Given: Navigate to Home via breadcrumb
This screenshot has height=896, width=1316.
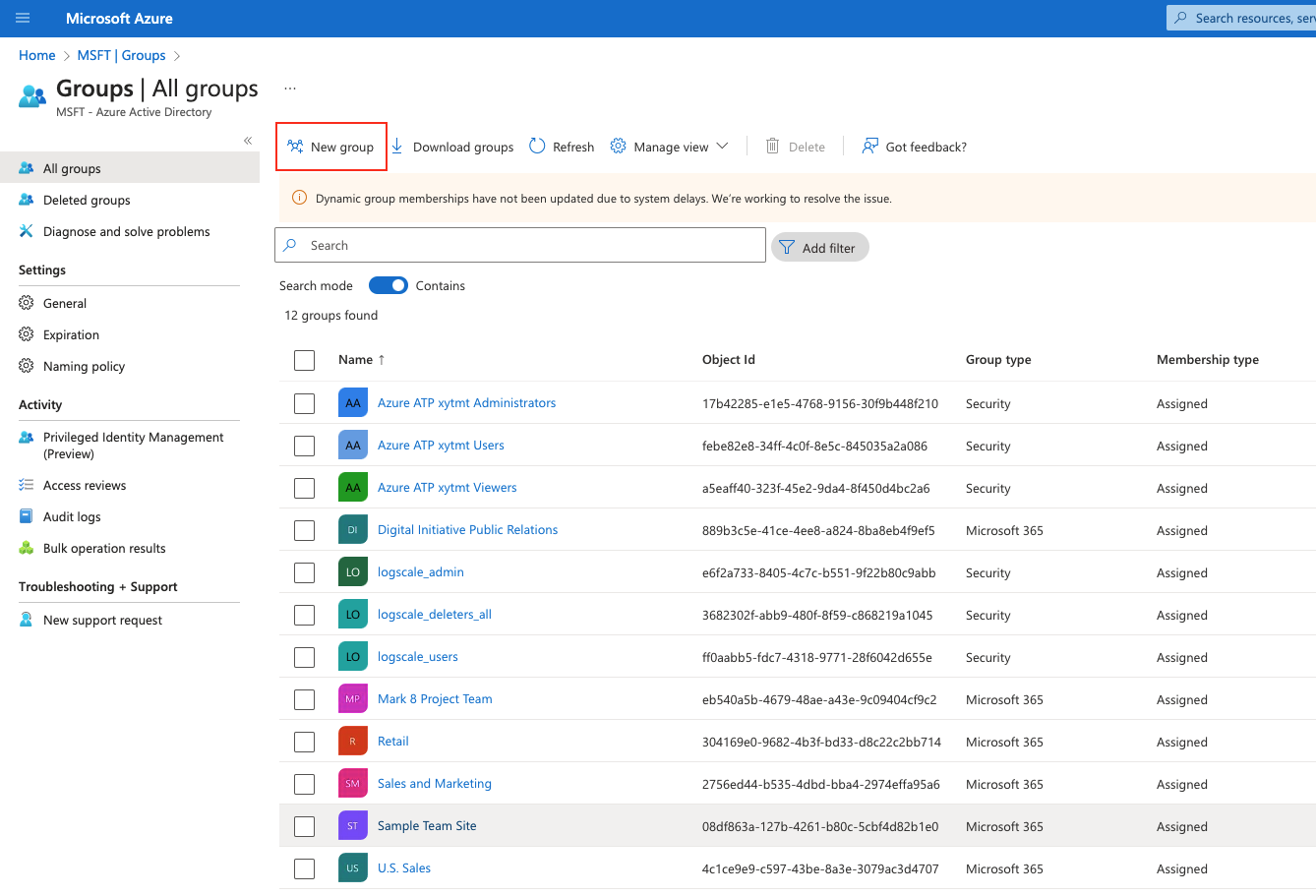Looking at the screenshot, I should (x=36, y=55).
